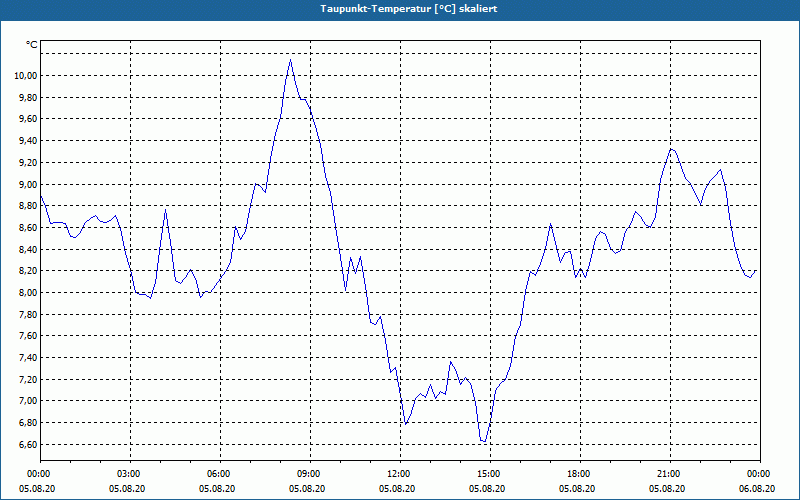Click the 9,60 y-axis value
Viewport: 800px width, 500px height.
28,119
